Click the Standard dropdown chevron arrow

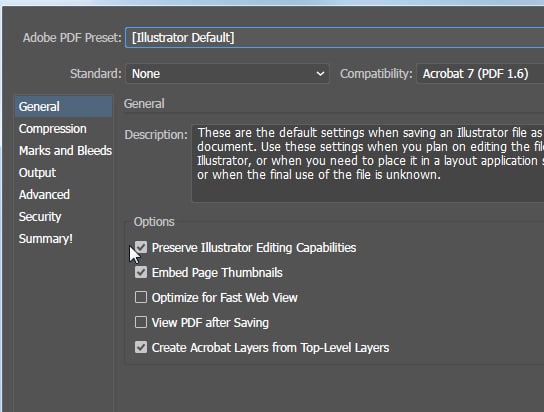pyautogui.click(x=320, y=74)
